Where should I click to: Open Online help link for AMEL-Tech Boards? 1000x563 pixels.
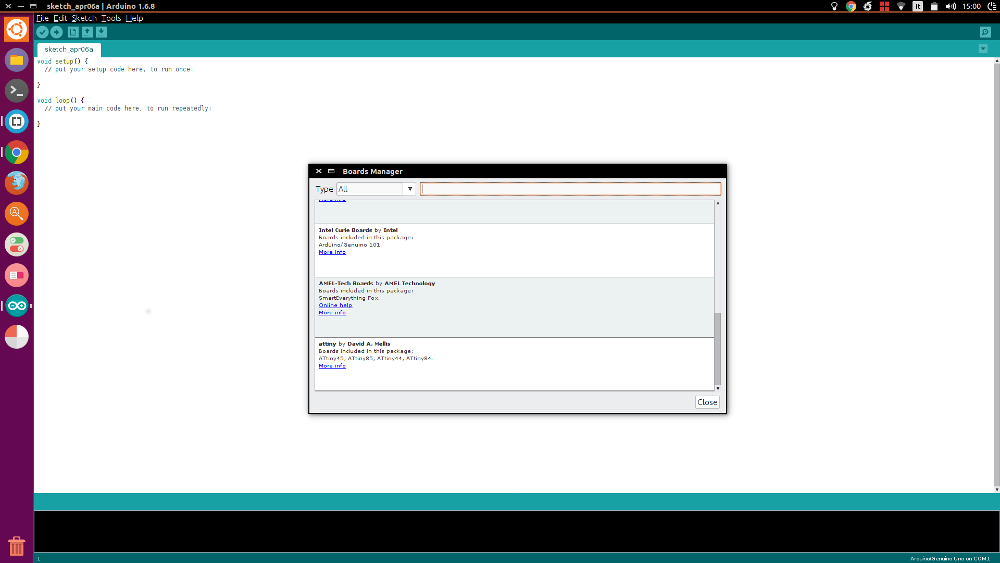click(x=335, y=305)
